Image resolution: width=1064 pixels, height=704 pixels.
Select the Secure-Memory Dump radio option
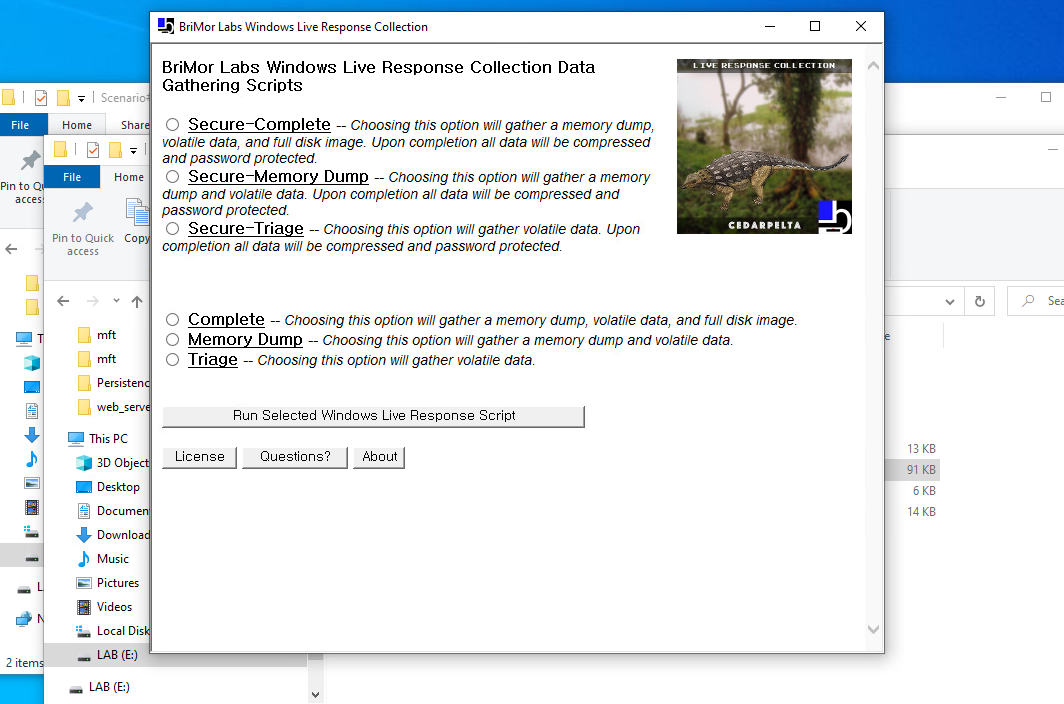(172, 177)
